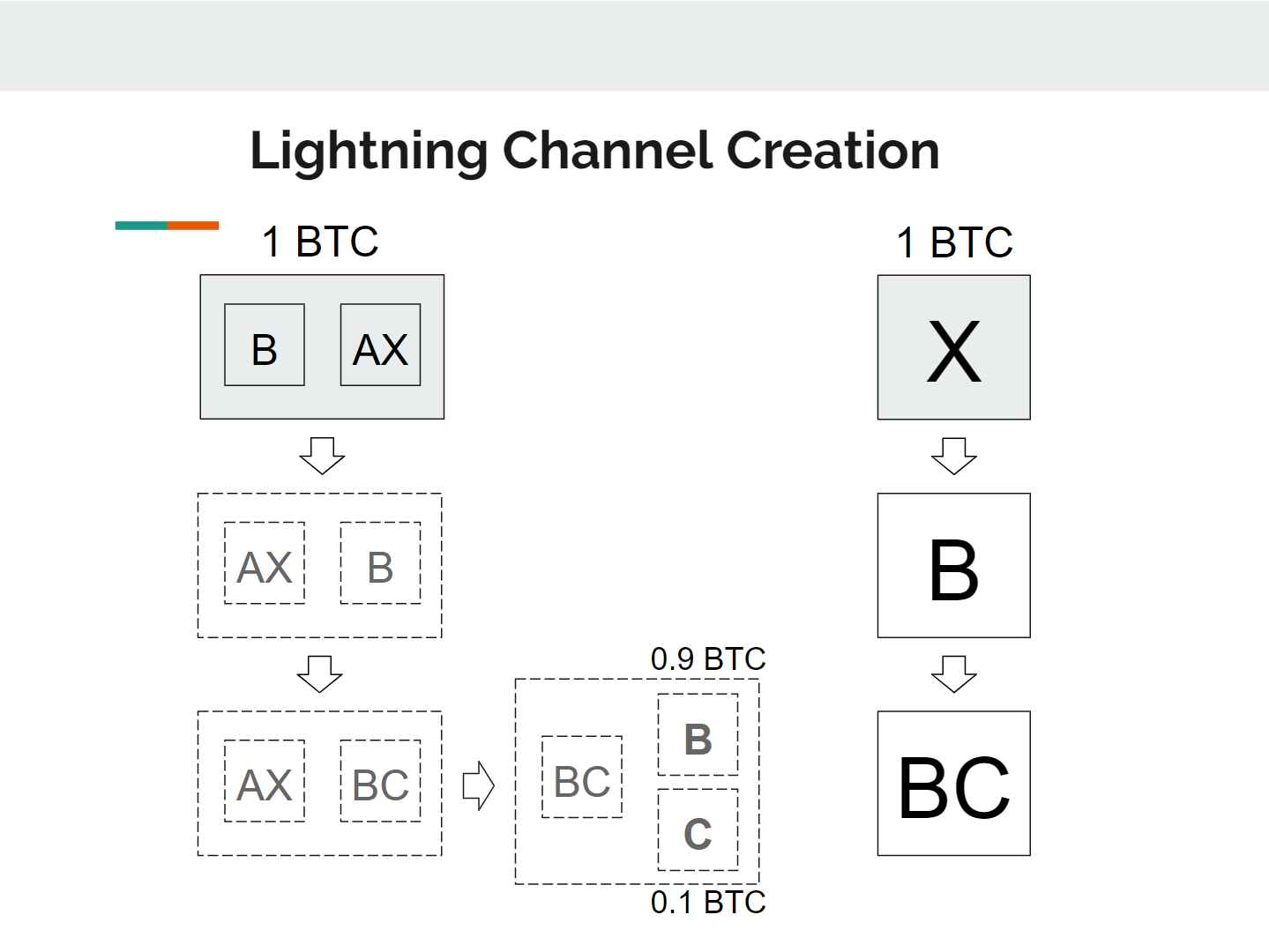1269x952 pixels.
Task: Click the down arrow above the large BC box
Action: pos(953,673)
